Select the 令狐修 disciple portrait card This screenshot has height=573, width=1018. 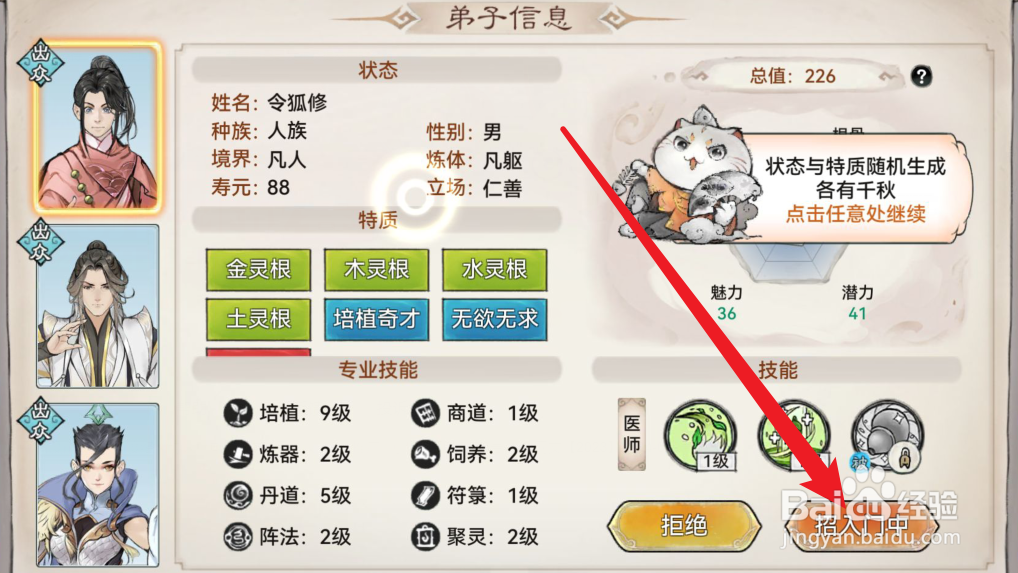coord(97,128)
